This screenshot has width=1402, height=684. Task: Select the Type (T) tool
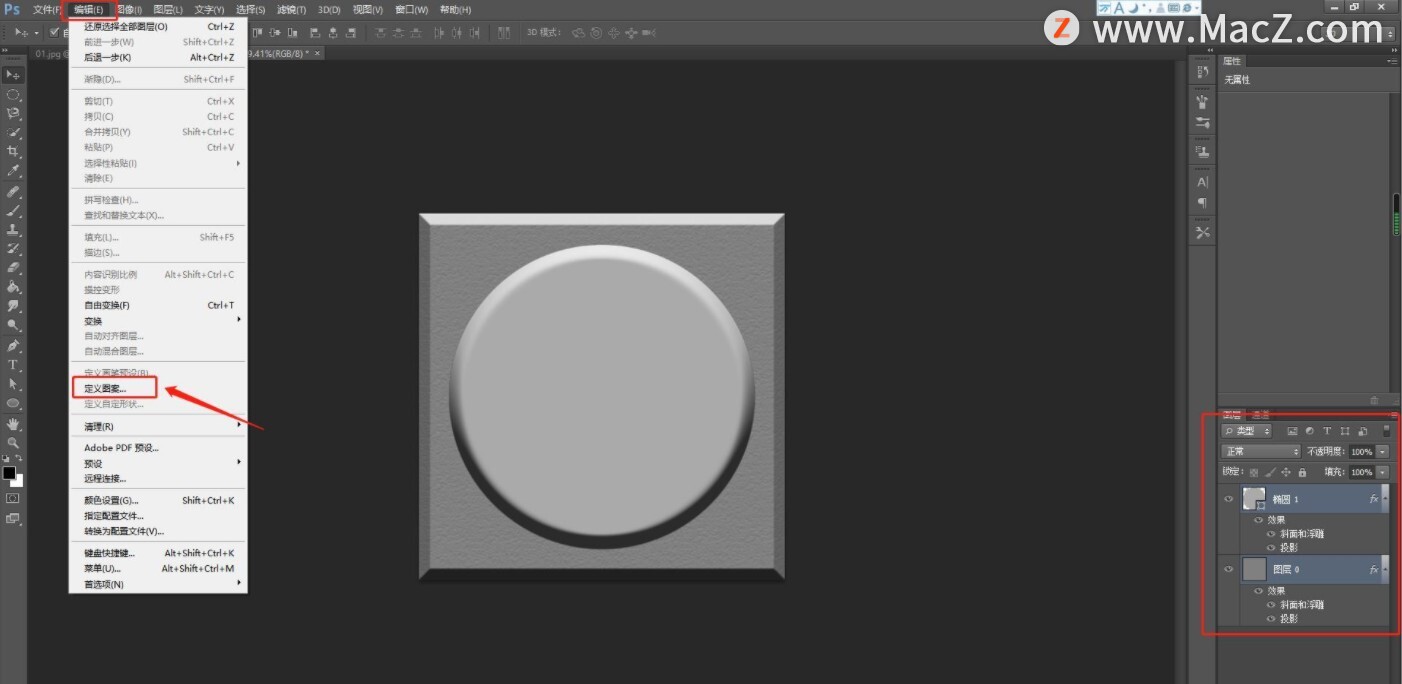[x=13, y=365]
